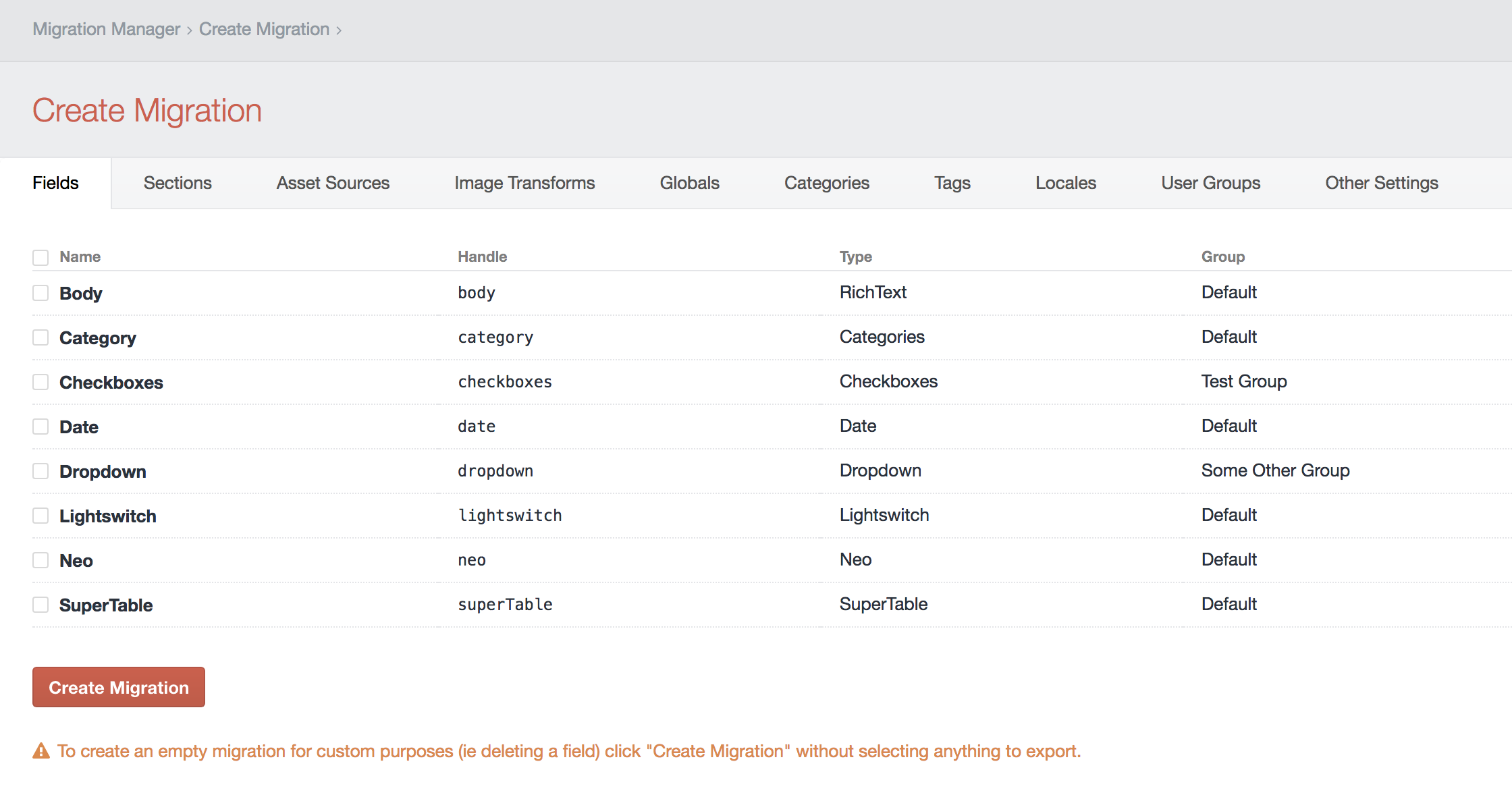
Task: Check the Date field checkbox
Action: click(40, 427)
